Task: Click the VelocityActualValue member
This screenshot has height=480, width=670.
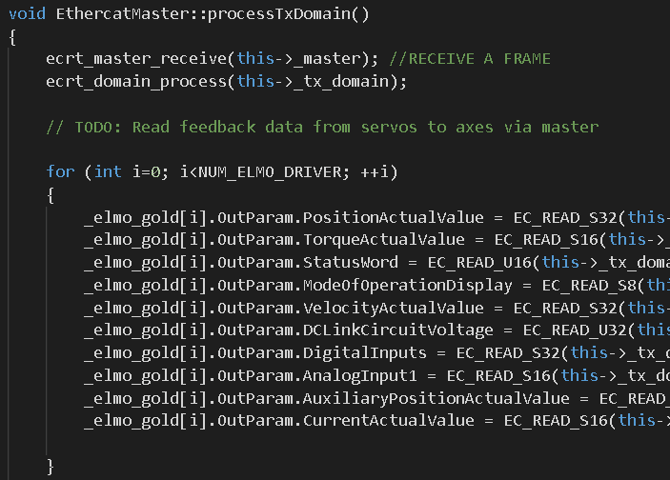Action: [x=393, y=307]
